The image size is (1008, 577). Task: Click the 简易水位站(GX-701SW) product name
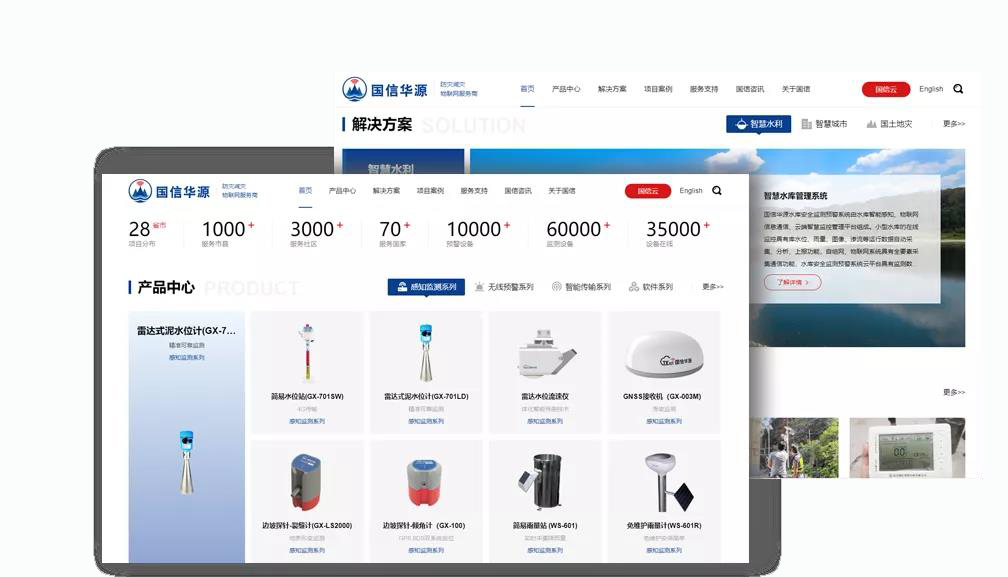coord(307,396)
